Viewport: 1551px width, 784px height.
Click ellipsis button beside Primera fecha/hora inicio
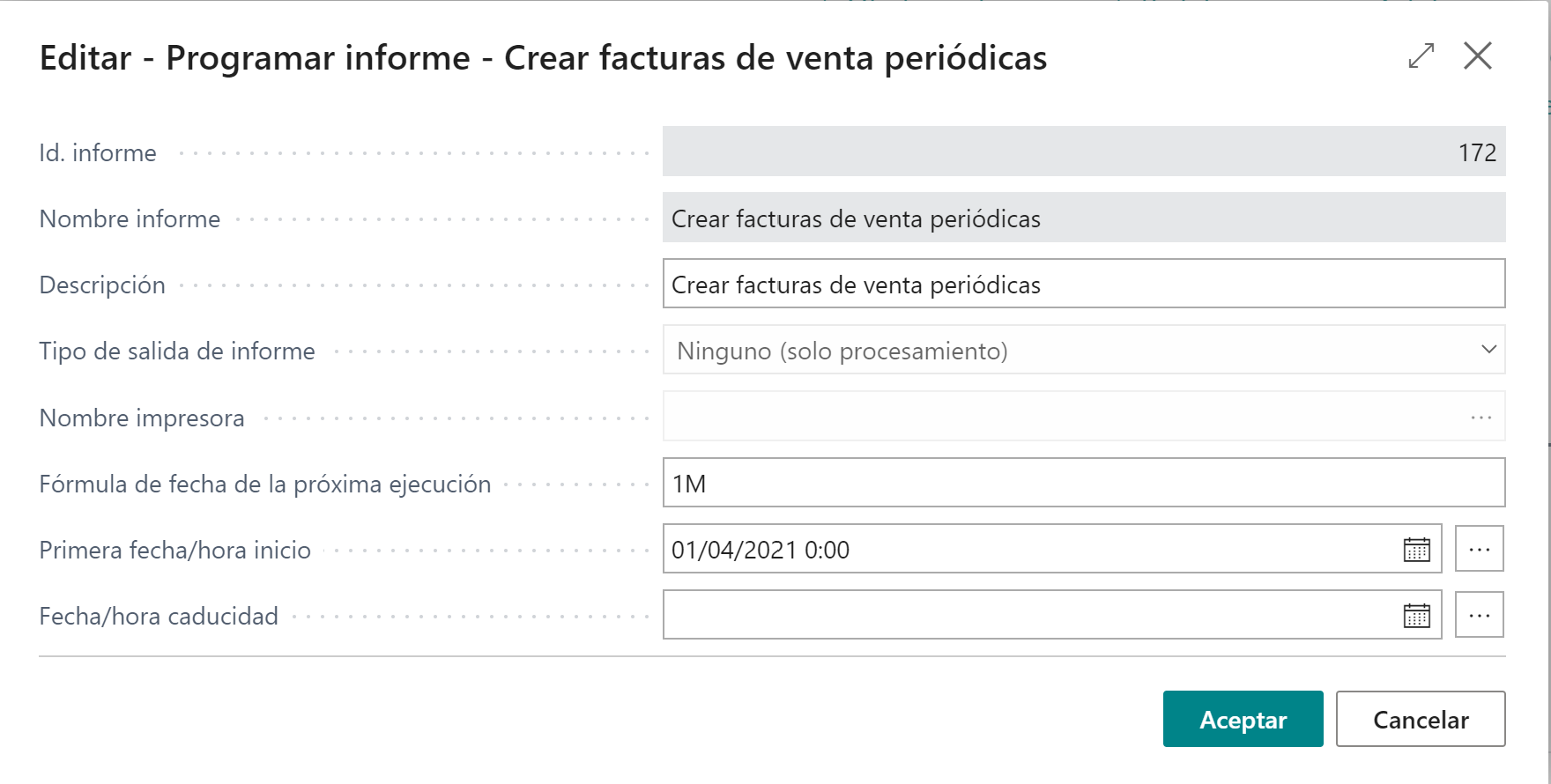(1479, 549)
